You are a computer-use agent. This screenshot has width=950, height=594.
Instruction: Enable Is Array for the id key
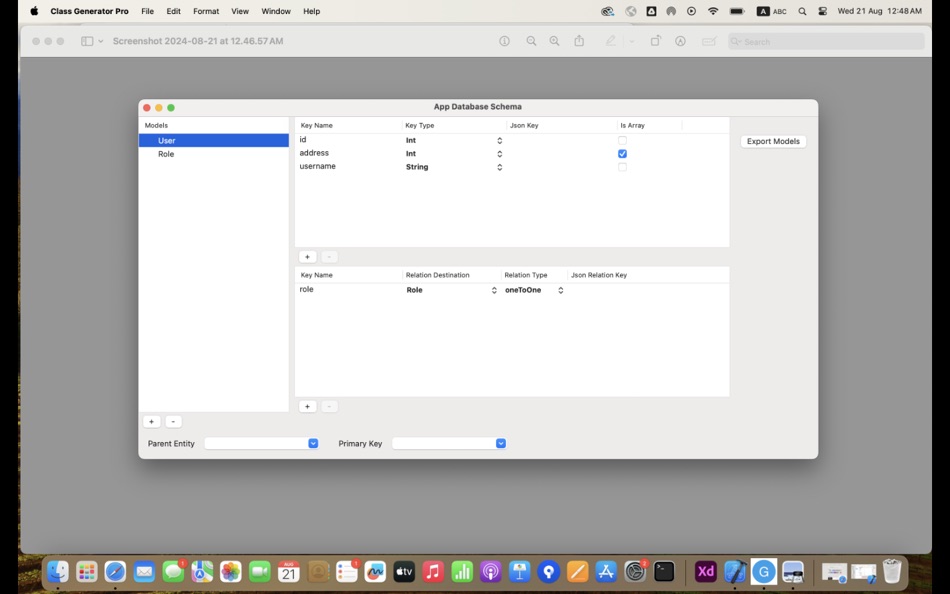point(622,140)
